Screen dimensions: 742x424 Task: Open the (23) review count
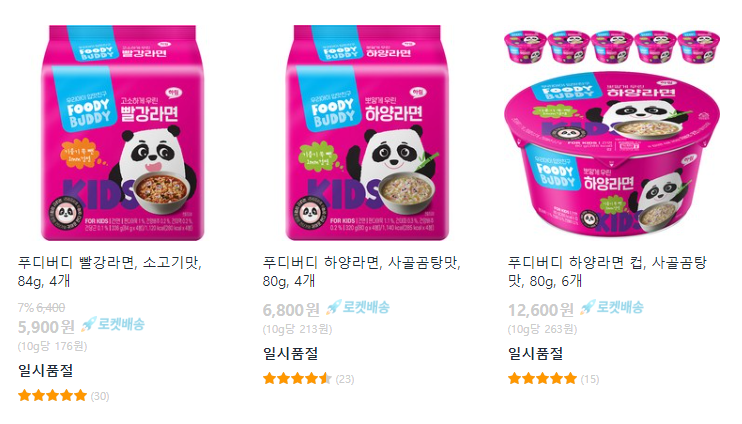click(x=345, y=379)
